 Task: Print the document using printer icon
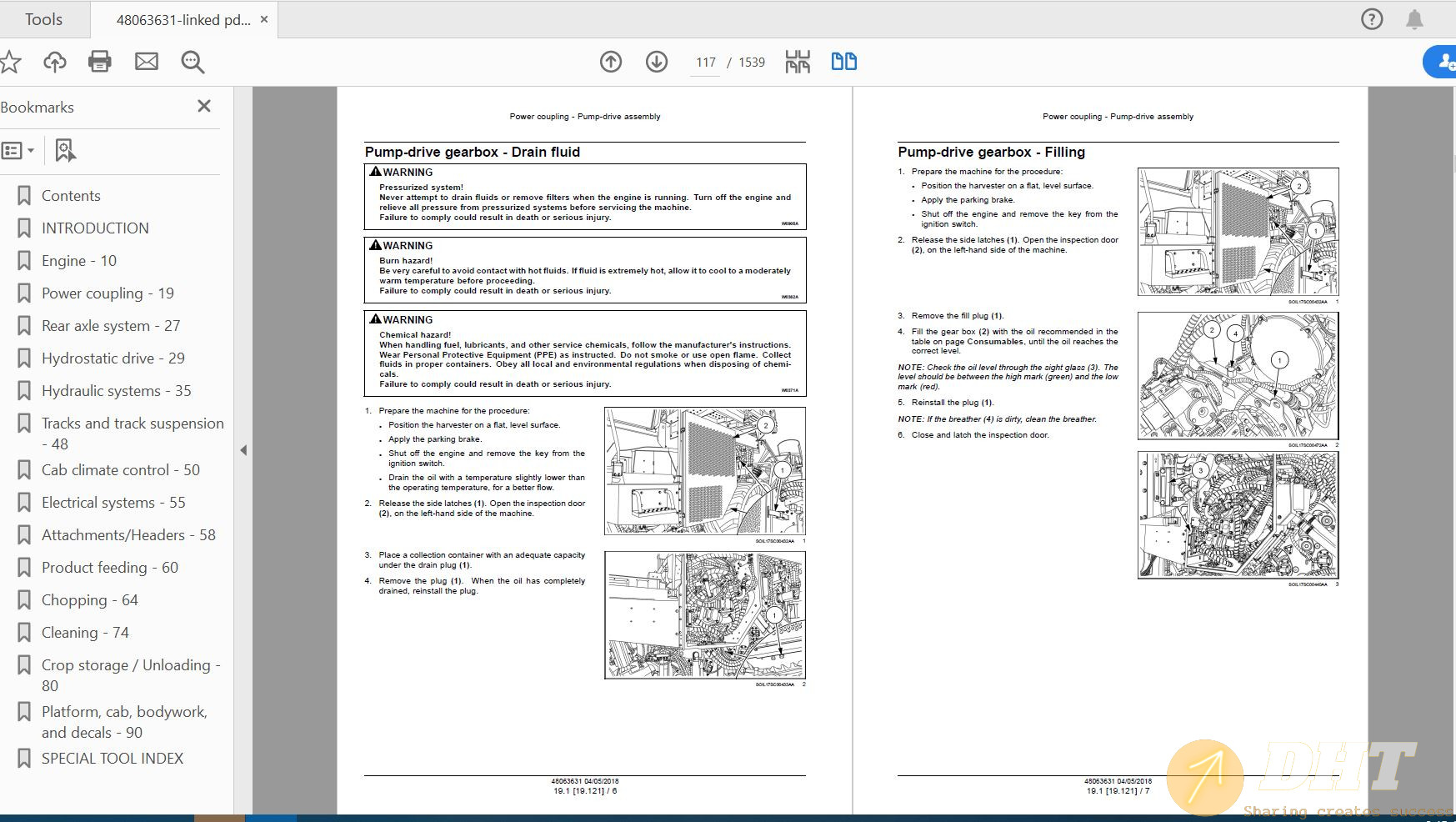(x=100, y=62)
